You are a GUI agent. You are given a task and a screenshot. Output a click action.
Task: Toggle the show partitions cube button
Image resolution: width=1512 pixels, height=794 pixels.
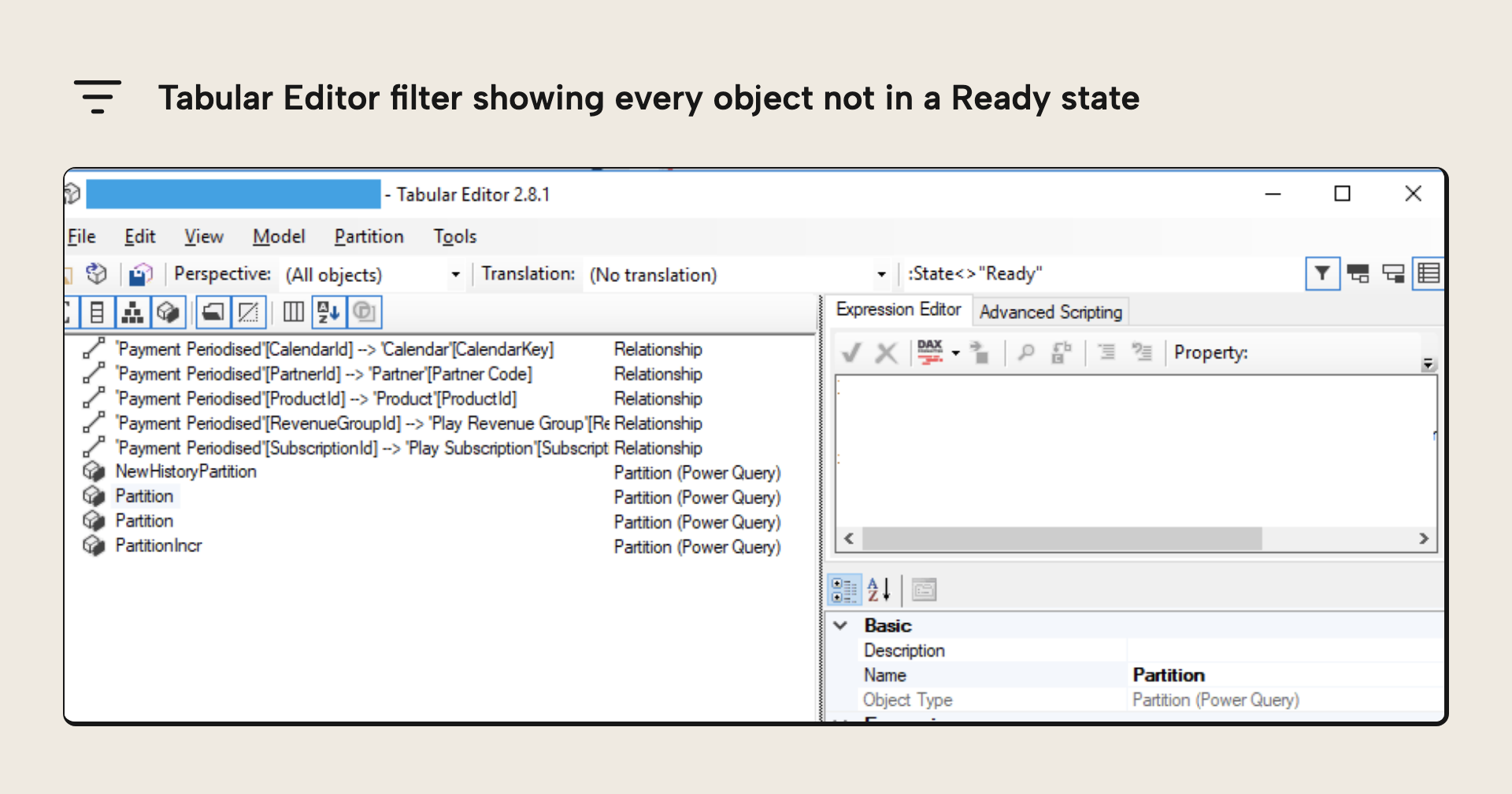click(168, 313)
